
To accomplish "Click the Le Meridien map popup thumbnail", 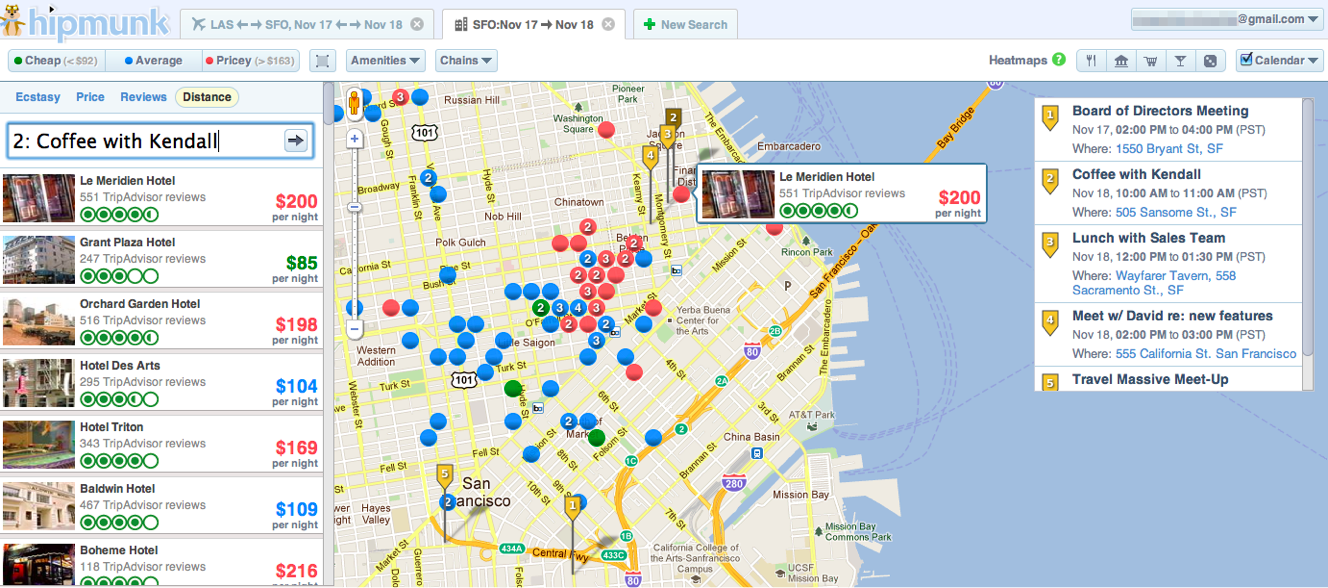I will [x=738, y=194].
